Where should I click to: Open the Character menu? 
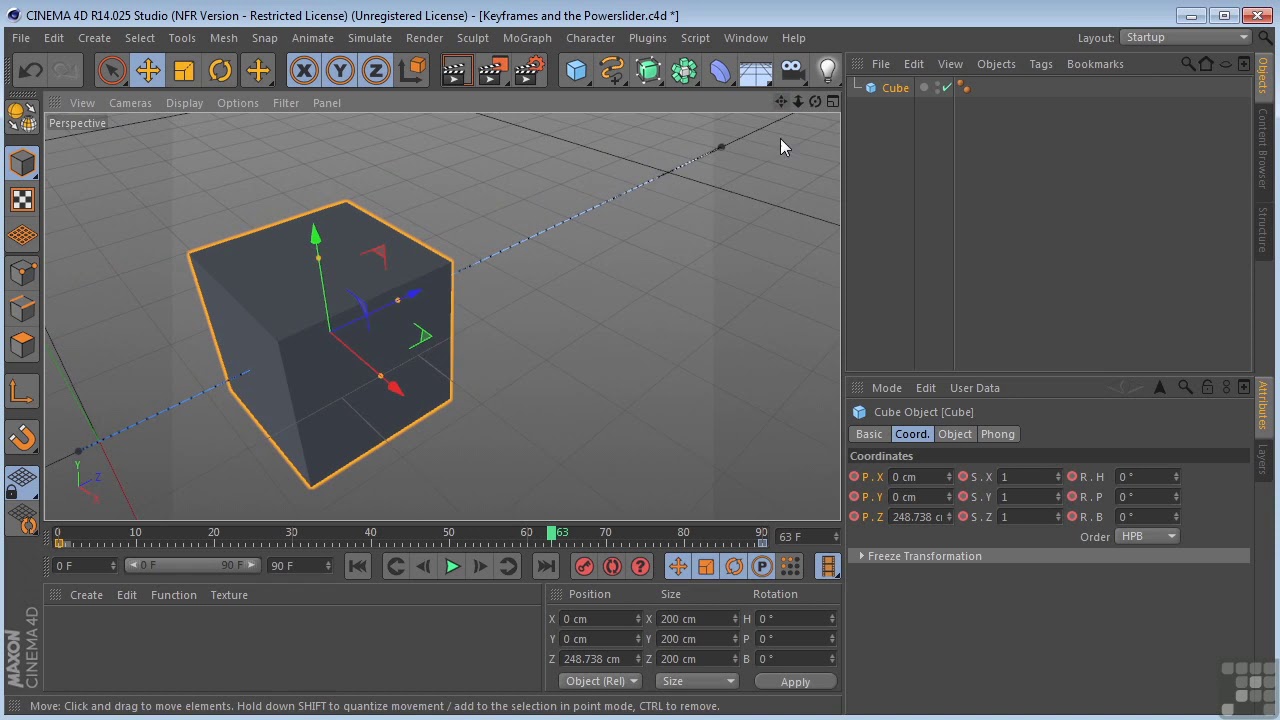click(x=590, y=38)
